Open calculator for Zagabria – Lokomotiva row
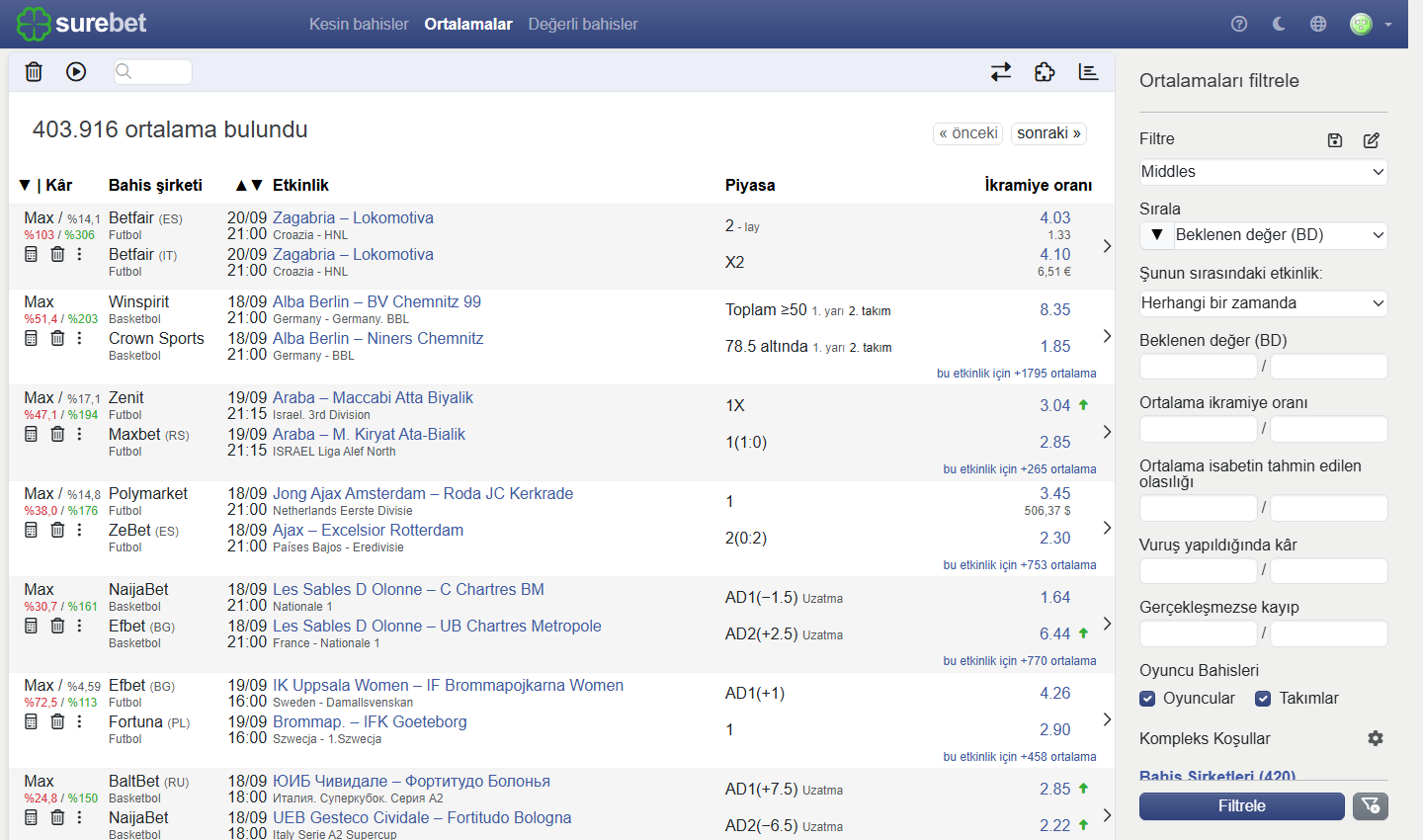 pyautogui.click(x=31, y=255)
